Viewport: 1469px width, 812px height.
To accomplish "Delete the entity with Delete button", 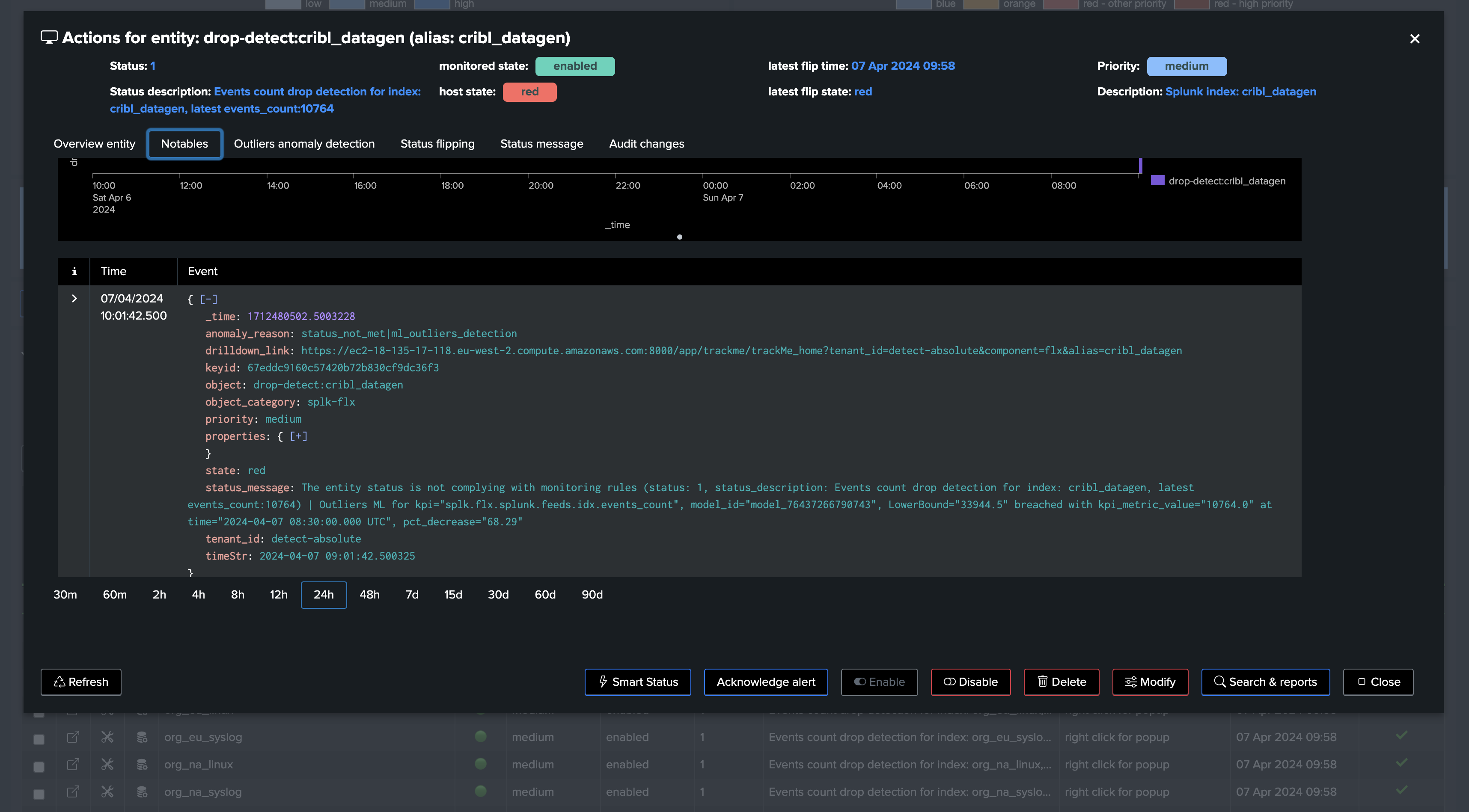I will click(x=1061, y=682).
